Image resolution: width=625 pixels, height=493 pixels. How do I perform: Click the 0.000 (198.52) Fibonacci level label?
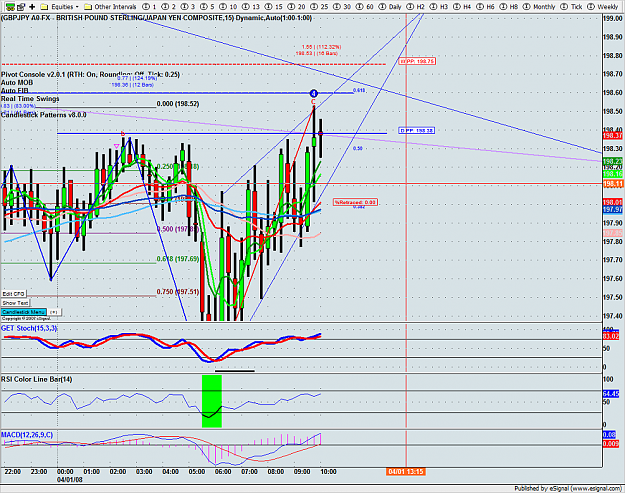(x=178, y=104)
